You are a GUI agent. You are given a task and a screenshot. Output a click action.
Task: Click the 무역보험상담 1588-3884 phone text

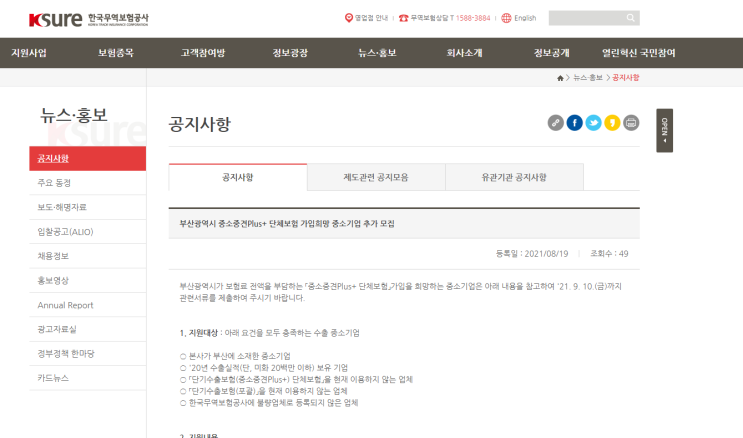click(x=450, y=18)
